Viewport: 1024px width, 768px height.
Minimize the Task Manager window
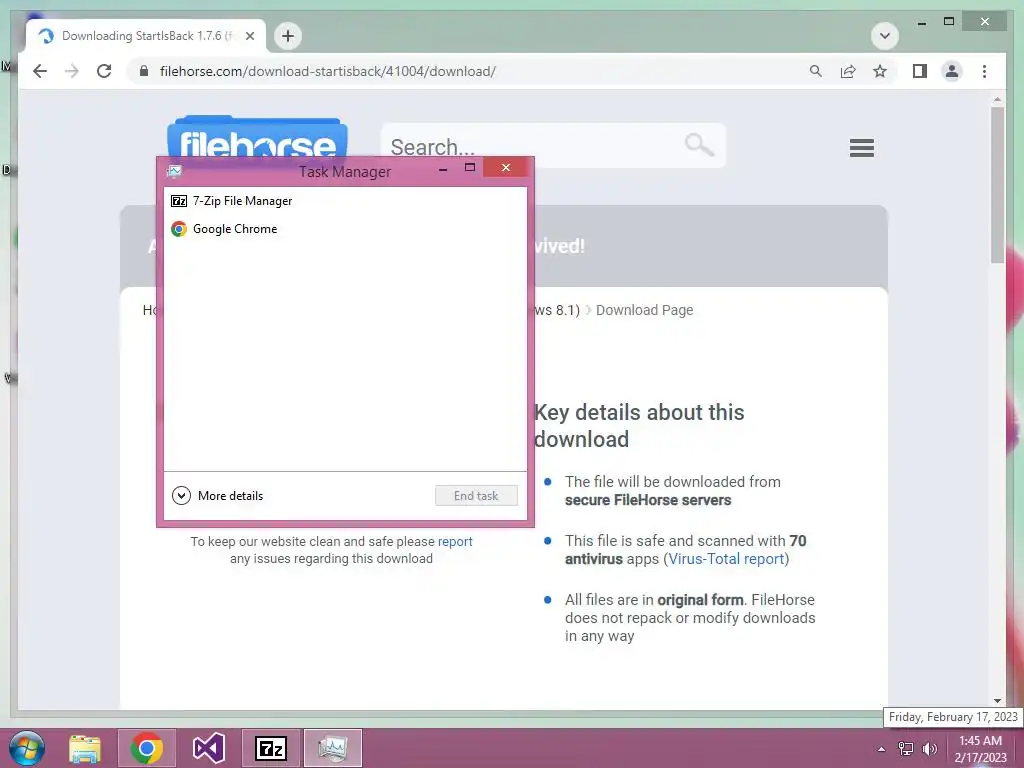coord(443,168)
